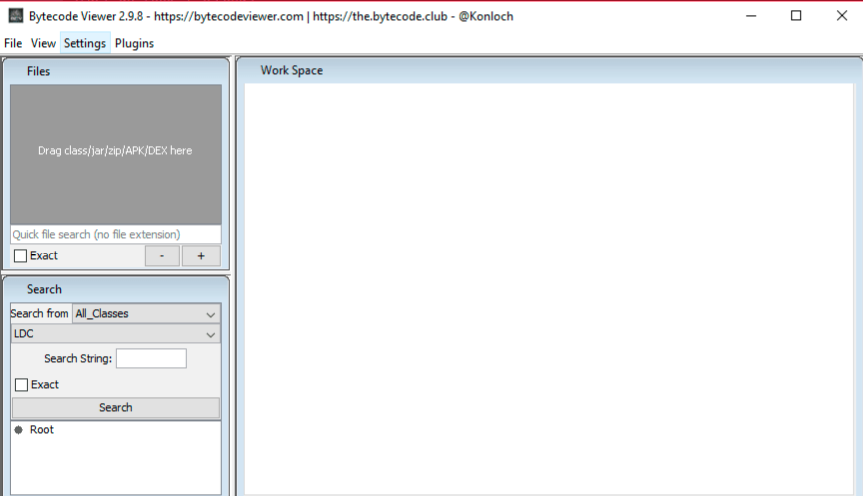Maximize the Bytecode Viewer window
This screenshot has width=863, height=496.
click(x=796, y=16)
